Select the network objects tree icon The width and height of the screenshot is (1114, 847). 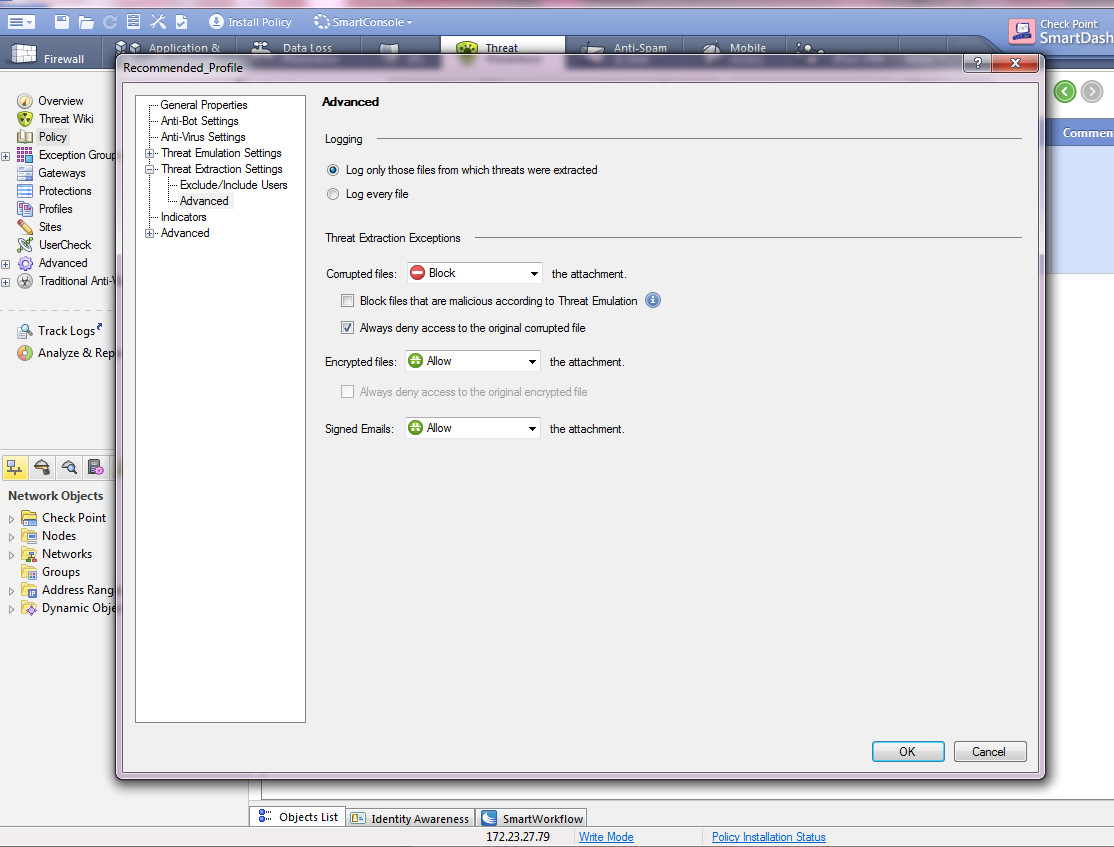pos(15,467)
